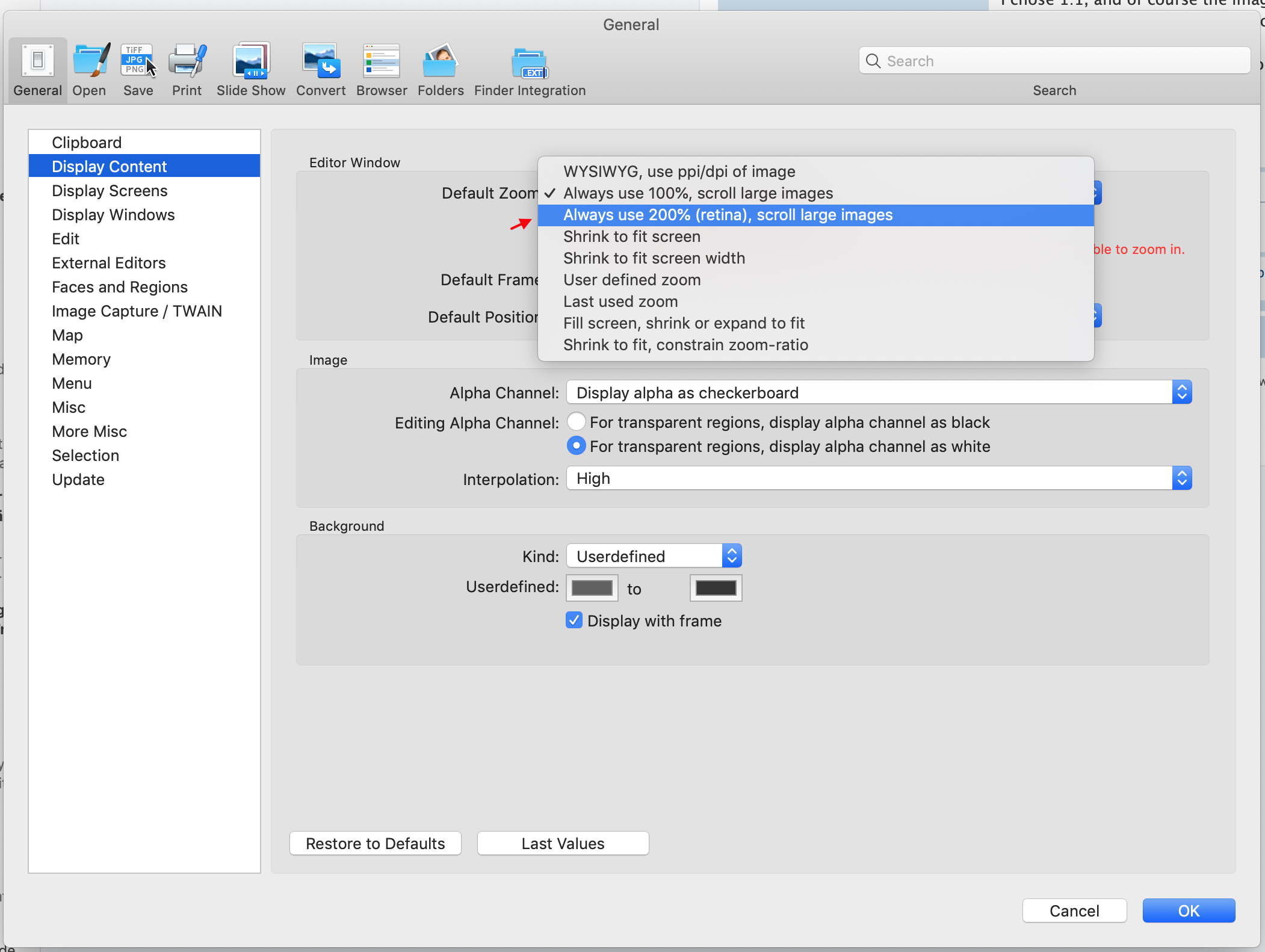Select Menu in the sidebar list
Screen dimensions: 1265x952
[x=144, y=383]
